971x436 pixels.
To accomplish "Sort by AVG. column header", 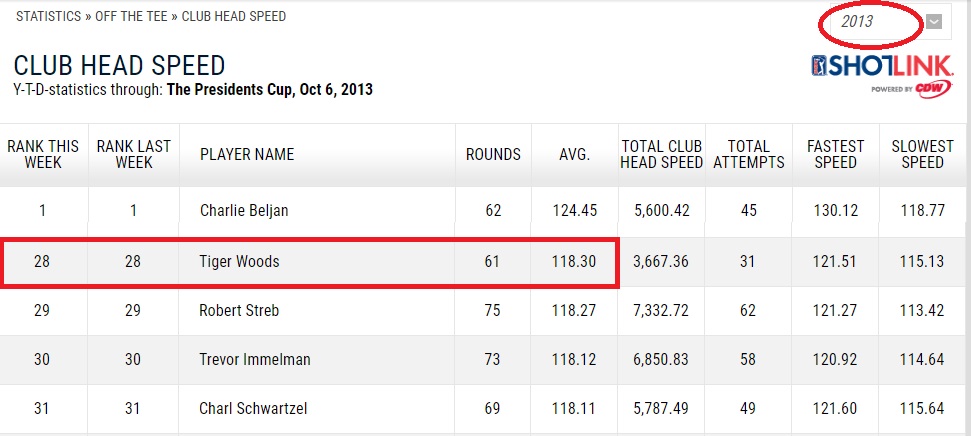I will (x=574, y=154).
